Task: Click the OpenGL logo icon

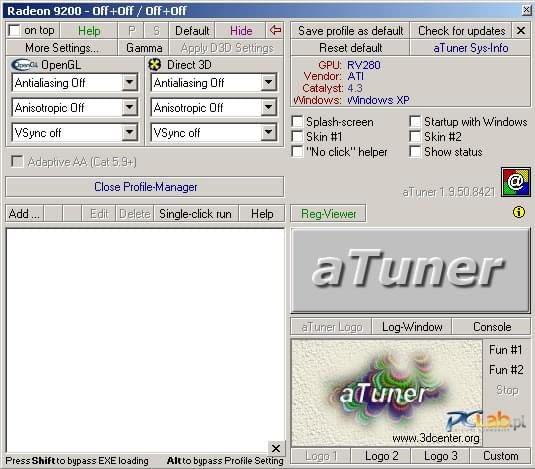Action: tap(24, 64)
